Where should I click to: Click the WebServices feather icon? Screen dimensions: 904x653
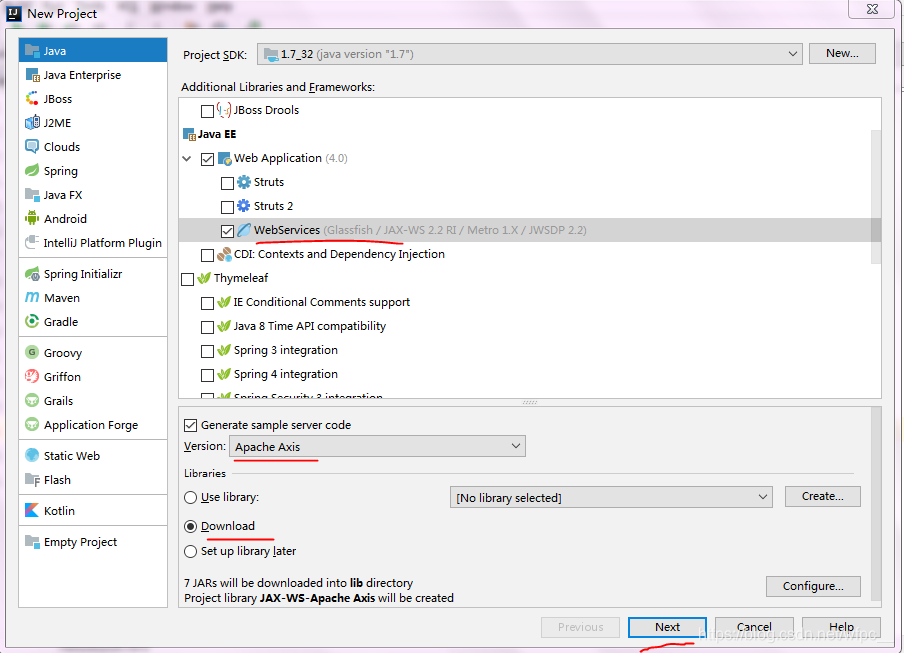pos(244,230)
